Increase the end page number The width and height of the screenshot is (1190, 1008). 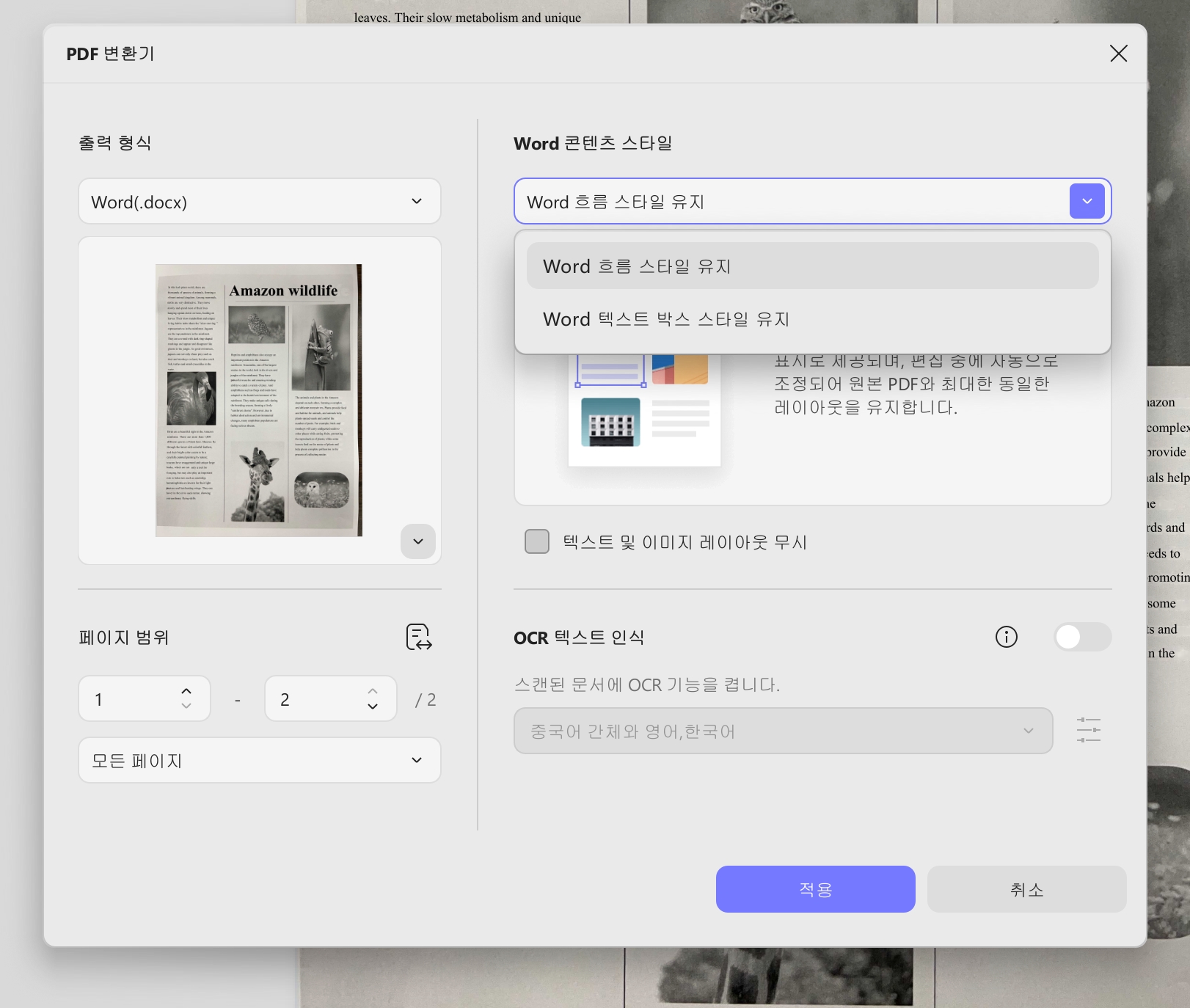pyautogui.click(x=373, y=691)
